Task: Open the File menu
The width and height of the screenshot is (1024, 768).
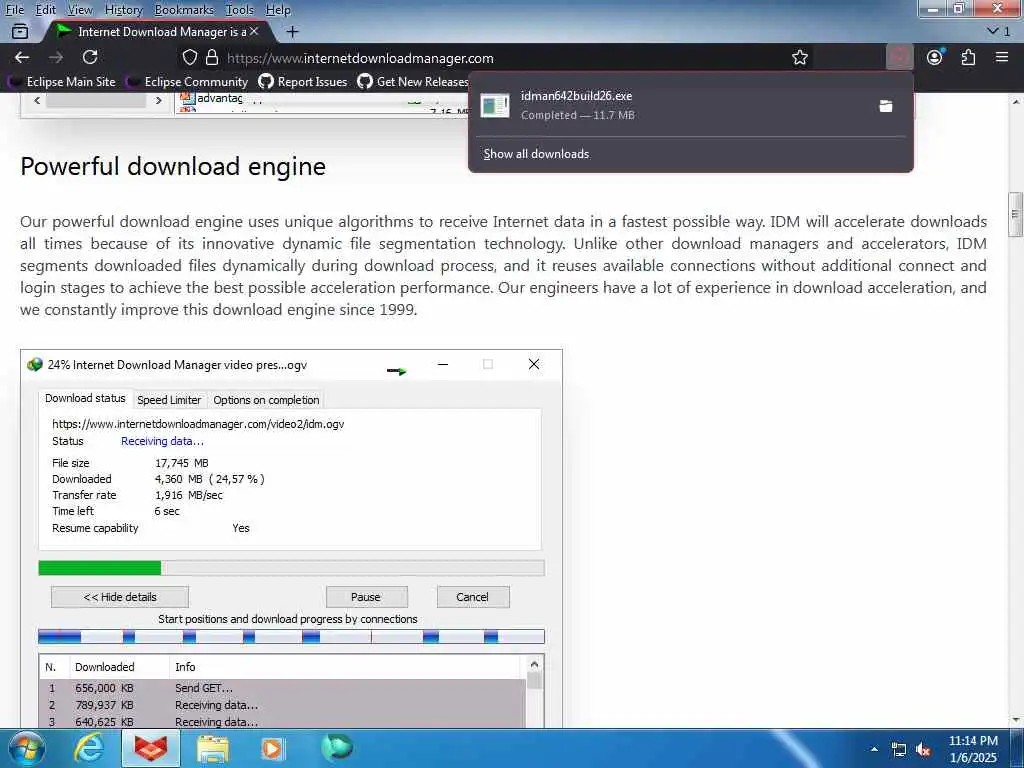Action: click(14, 10)
